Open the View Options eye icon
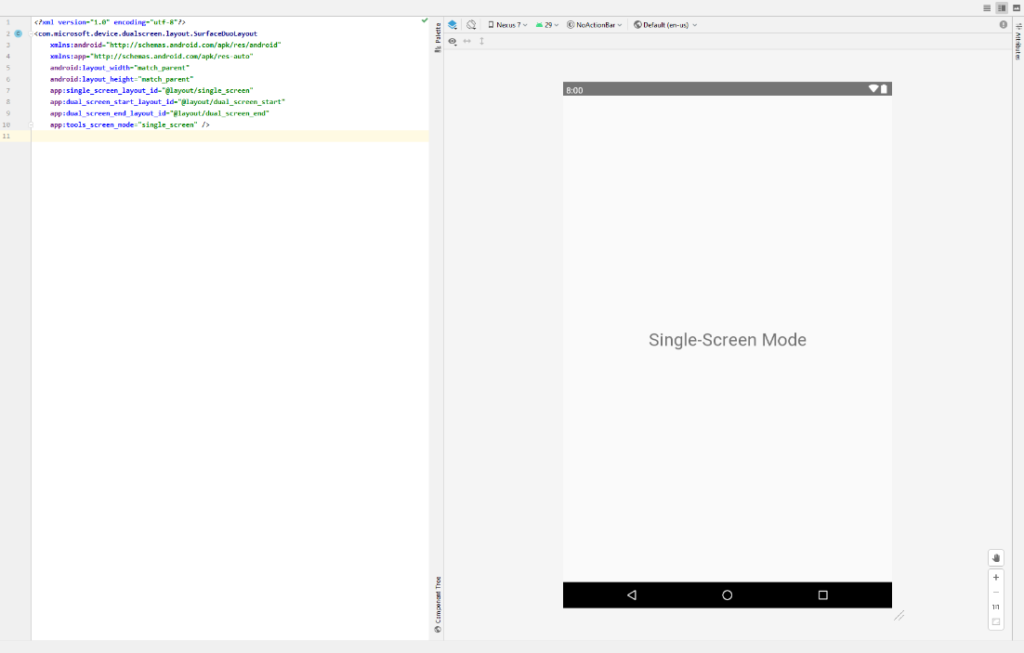Image resolution: width=1024 pixels, height=653 pixels. pos(453,41)
